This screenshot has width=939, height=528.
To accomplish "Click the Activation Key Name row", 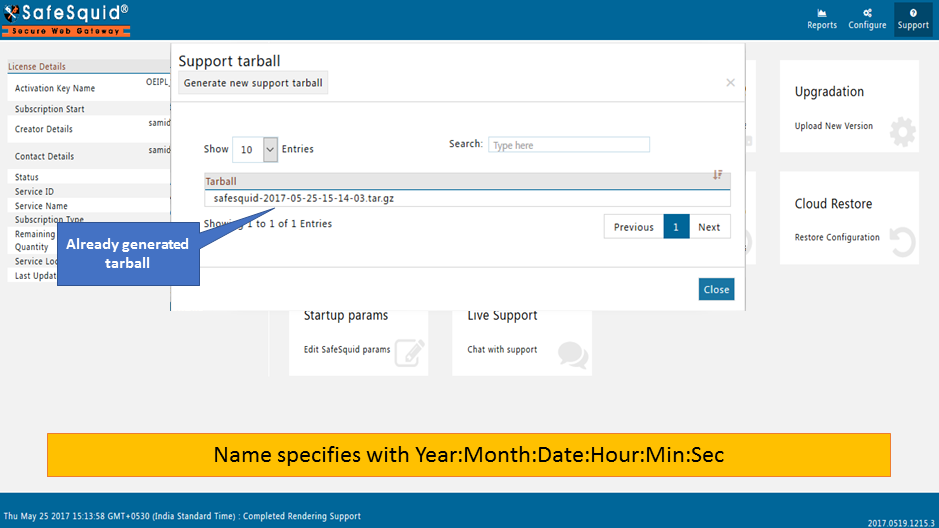I will pos(89,88).
